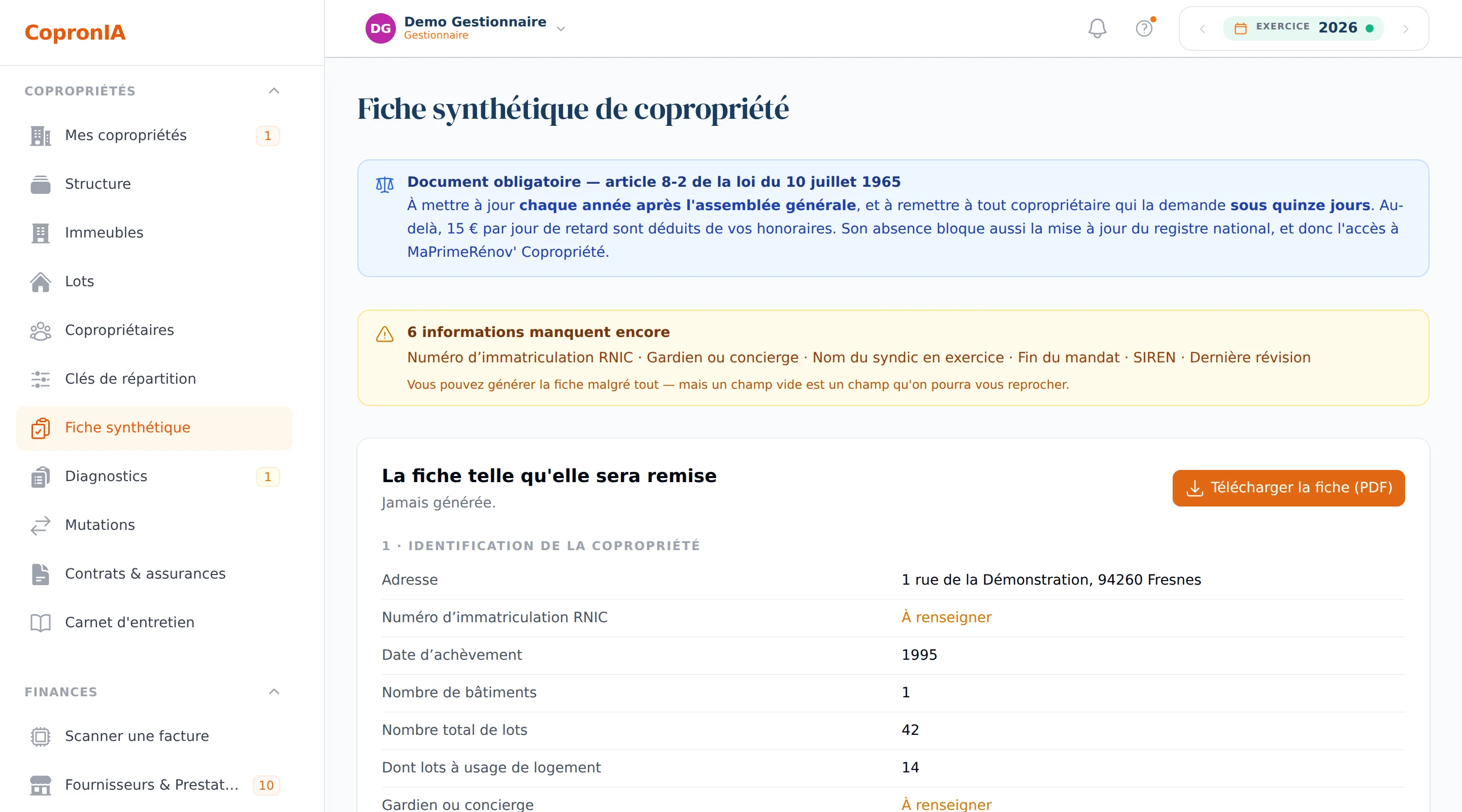Viewport: 1462px width, 812px height.
Task: Click 'À renseigner' for Gardien ou concierge
Action: 946,804
